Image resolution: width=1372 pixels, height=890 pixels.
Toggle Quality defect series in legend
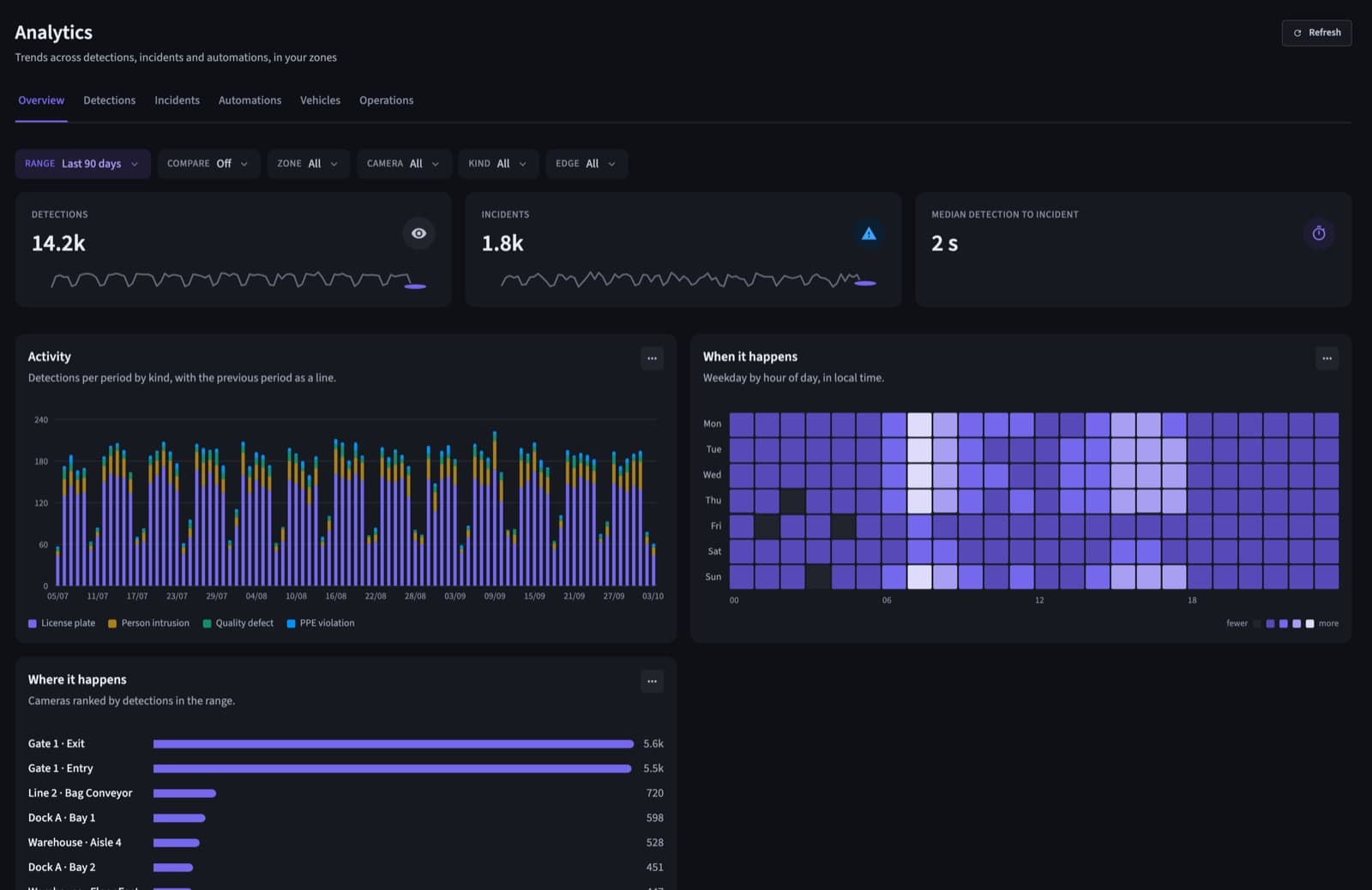click(x=238, y=623)
